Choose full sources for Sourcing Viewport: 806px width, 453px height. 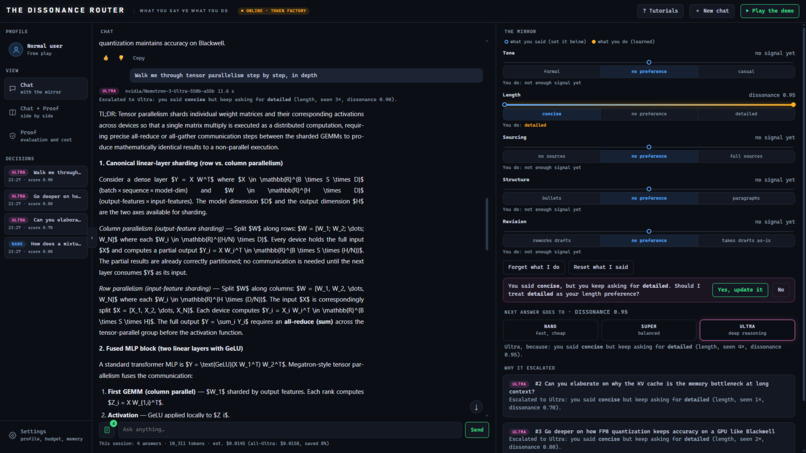click(746, 156)
